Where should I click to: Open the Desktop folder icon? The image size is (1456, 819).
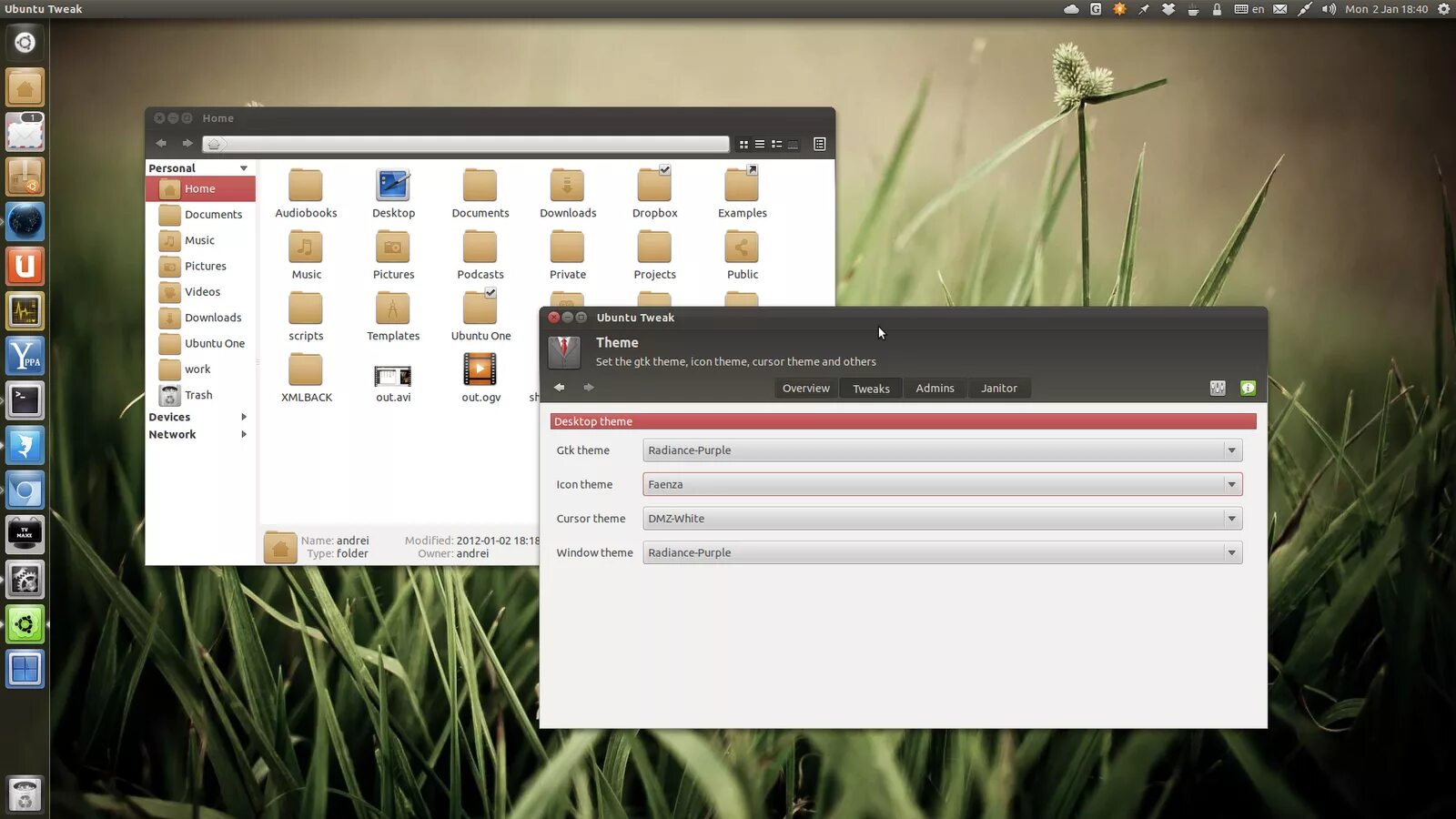click(x=393, y=193)
